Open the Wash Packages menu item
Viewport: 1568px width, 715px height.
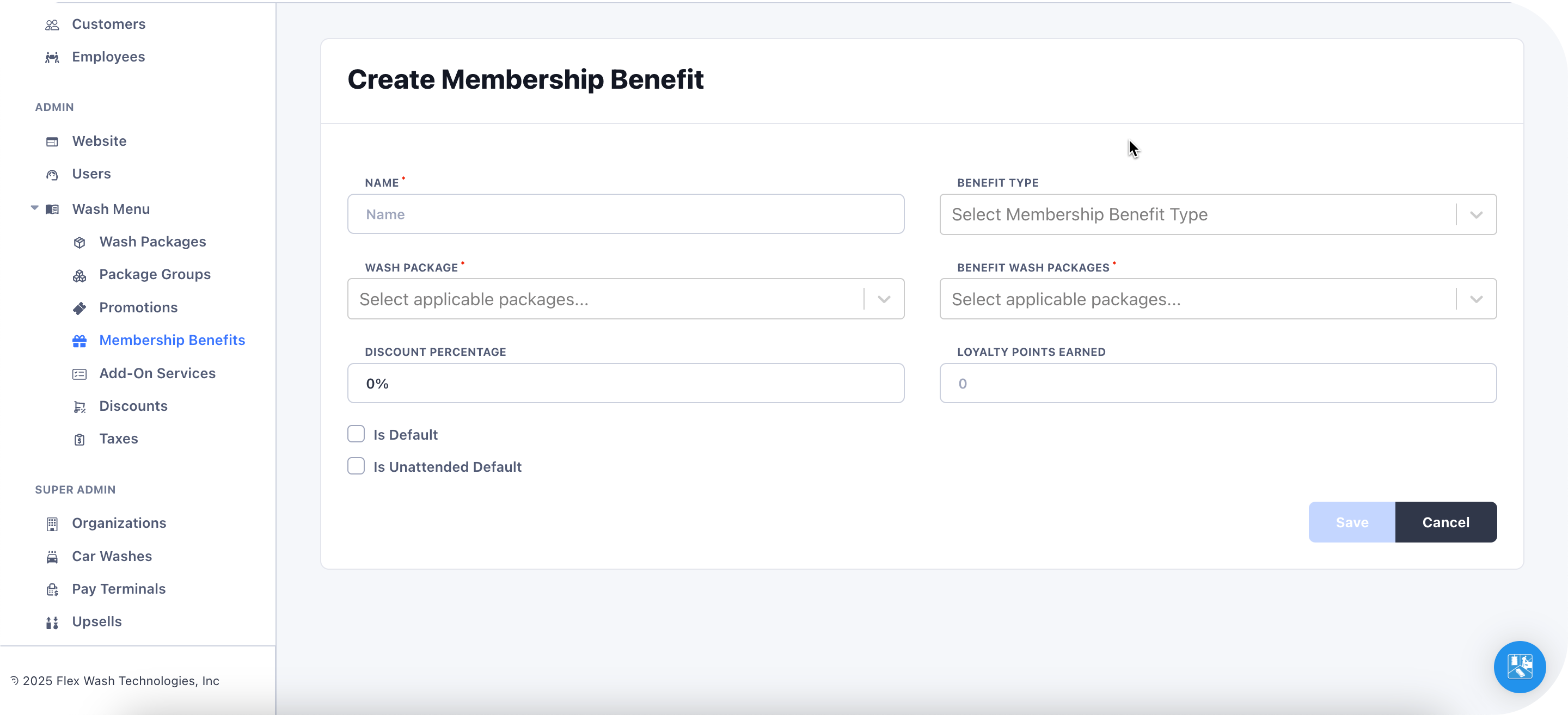click(152, 242)
